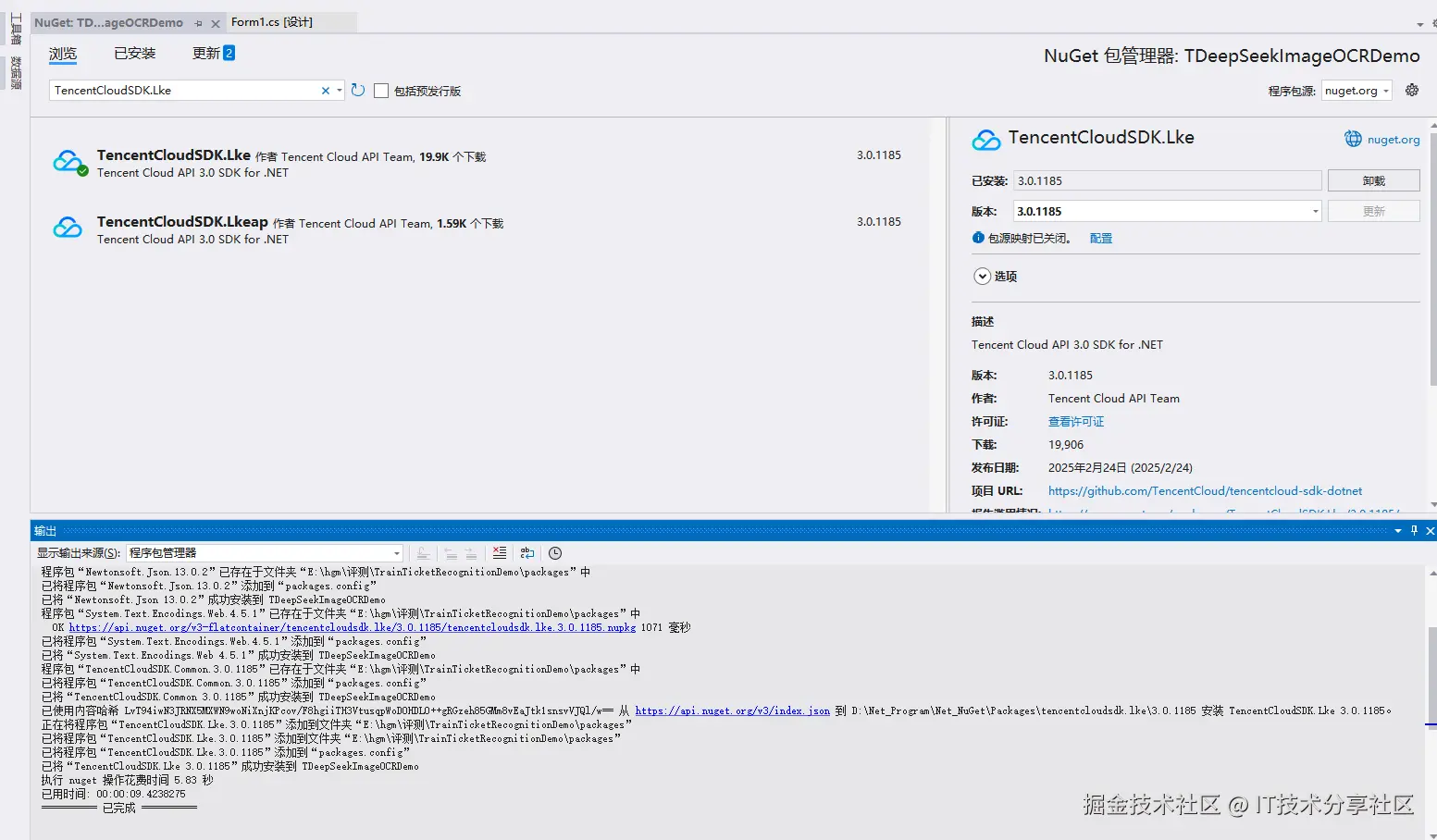
Task: Open the show output from source dropdown
Action: (x=265, y=553)
